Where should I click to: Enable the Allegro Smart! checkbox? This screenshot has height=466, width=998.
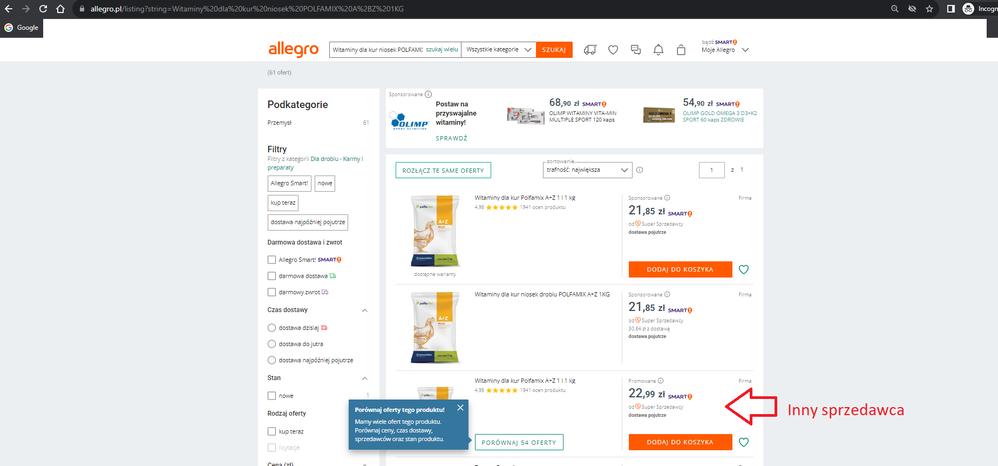[272, 259]
